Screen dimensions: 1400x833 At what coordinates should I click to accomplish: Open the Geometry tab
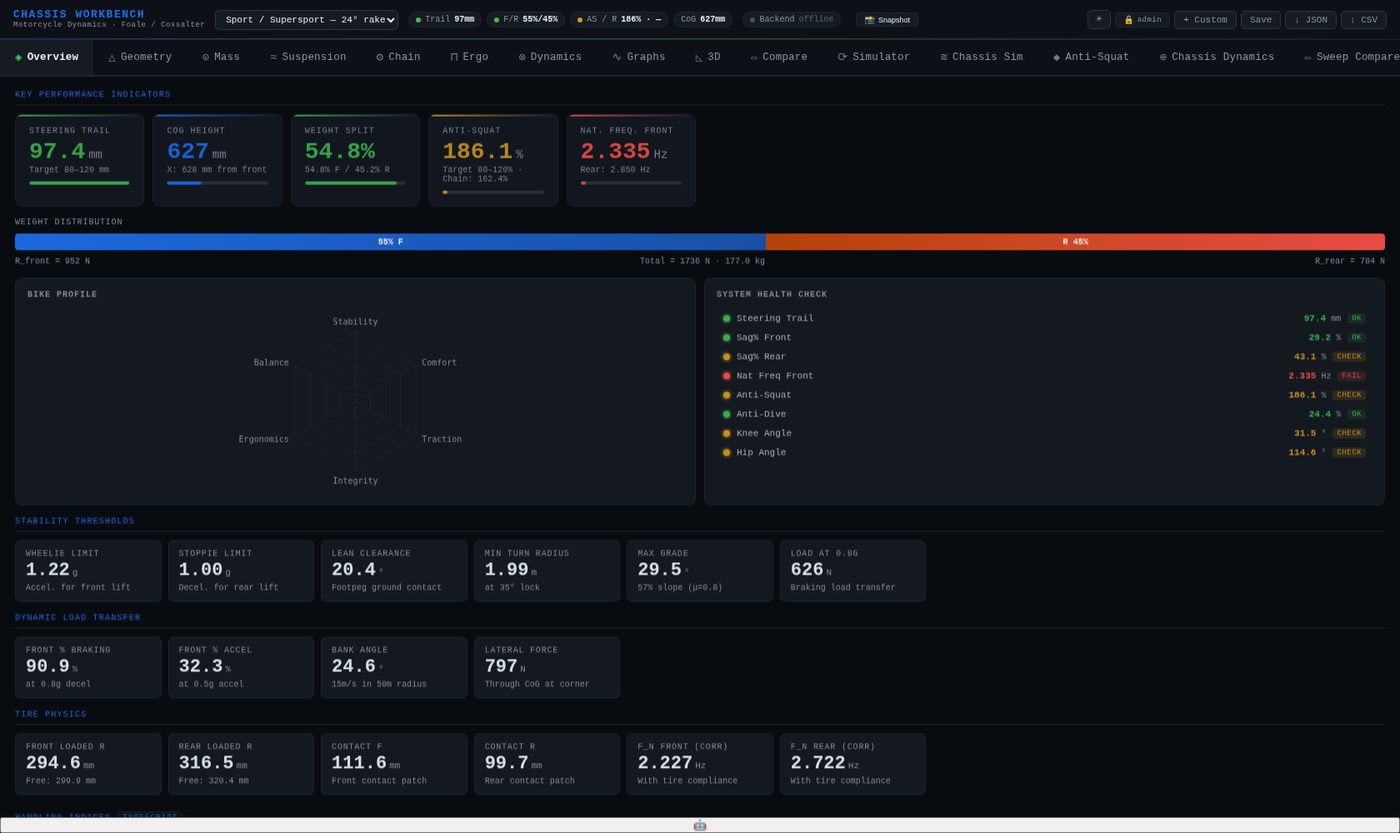coord(140,57)
